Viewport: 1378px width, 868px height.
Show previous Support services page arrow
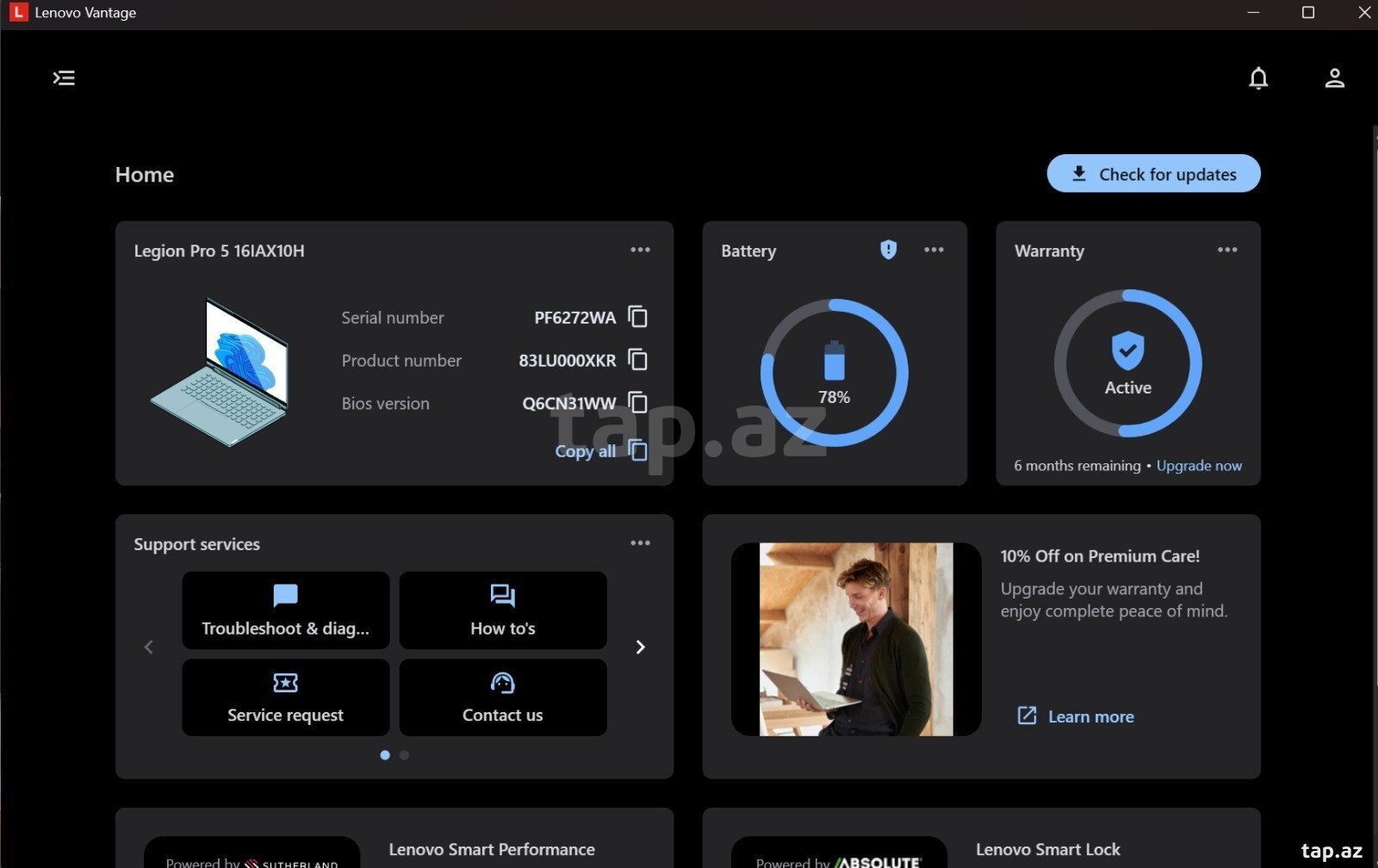click(148, 647)
